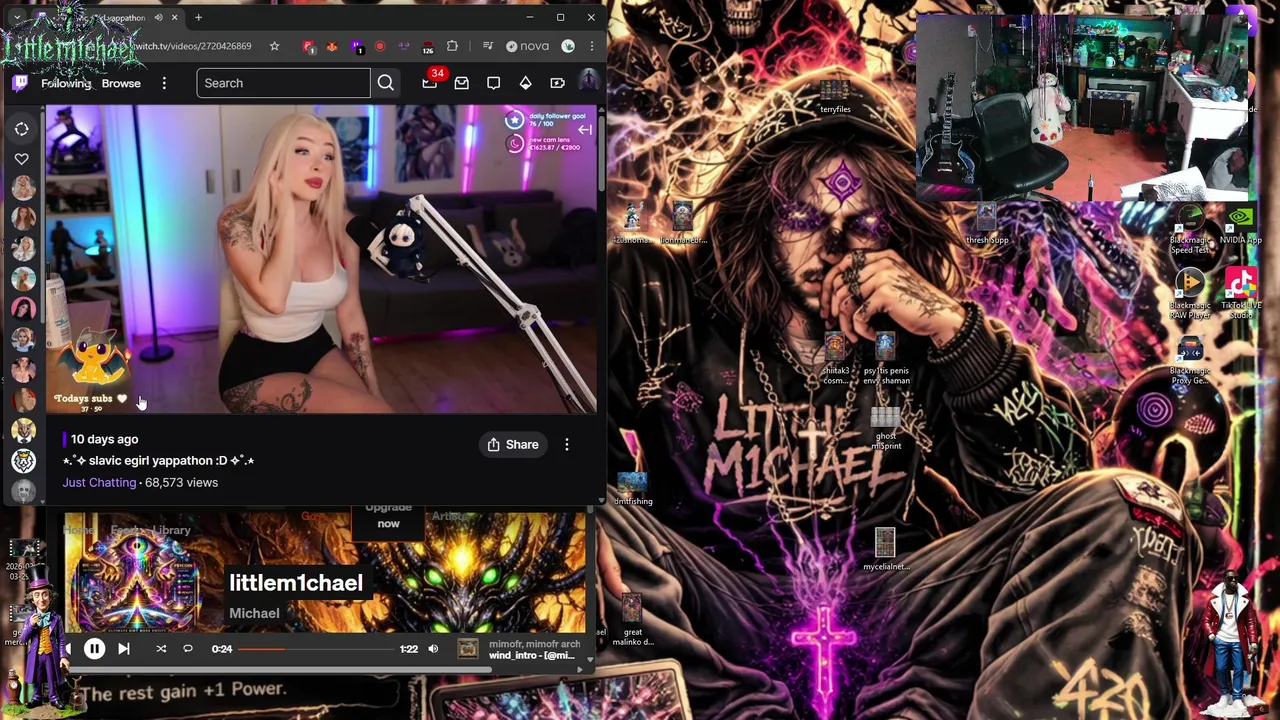1280x720 pixels.
Task: Open the terryfiles desktop icon
Action: coord(835,98)
